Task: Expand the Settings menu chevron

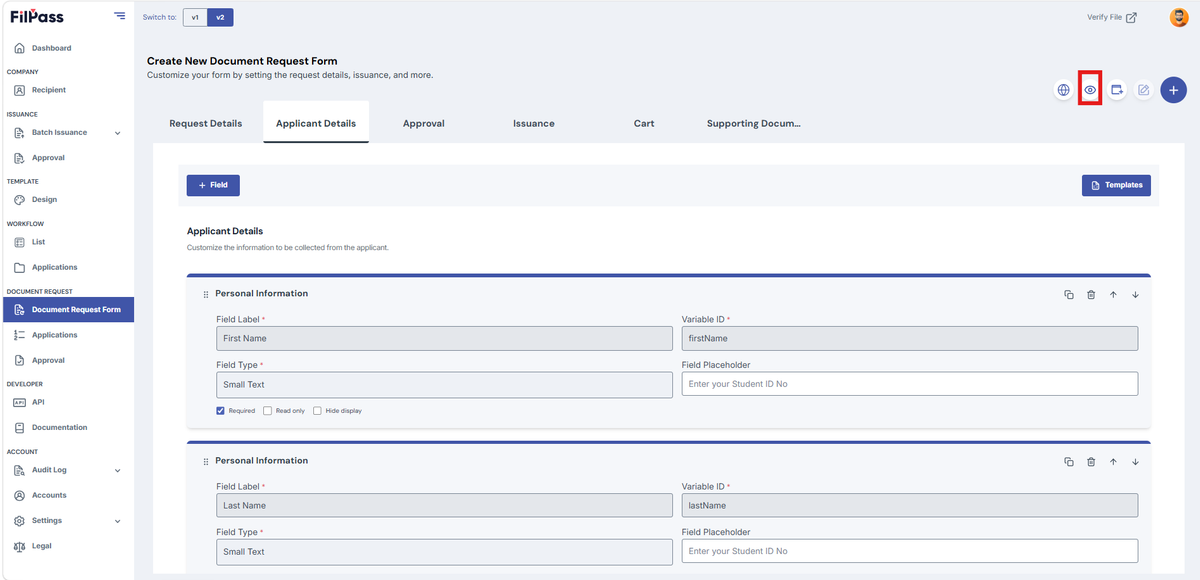Action: coord(118,521)
